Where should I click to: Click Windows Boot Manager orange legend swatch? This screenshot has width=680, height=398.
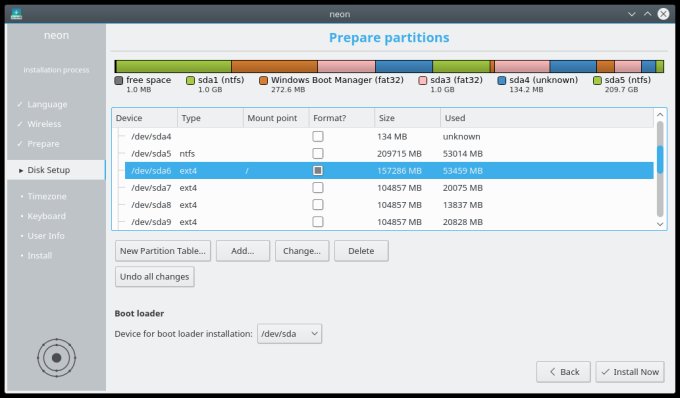point(263,81)
